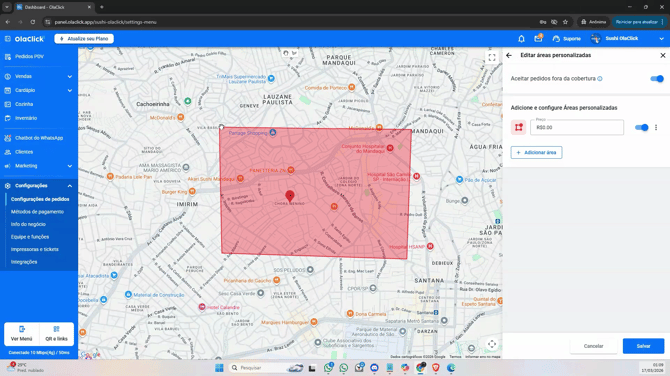Click the Pedidos PDV sidebar icon
670x376 pixels.
coord(8,56)
